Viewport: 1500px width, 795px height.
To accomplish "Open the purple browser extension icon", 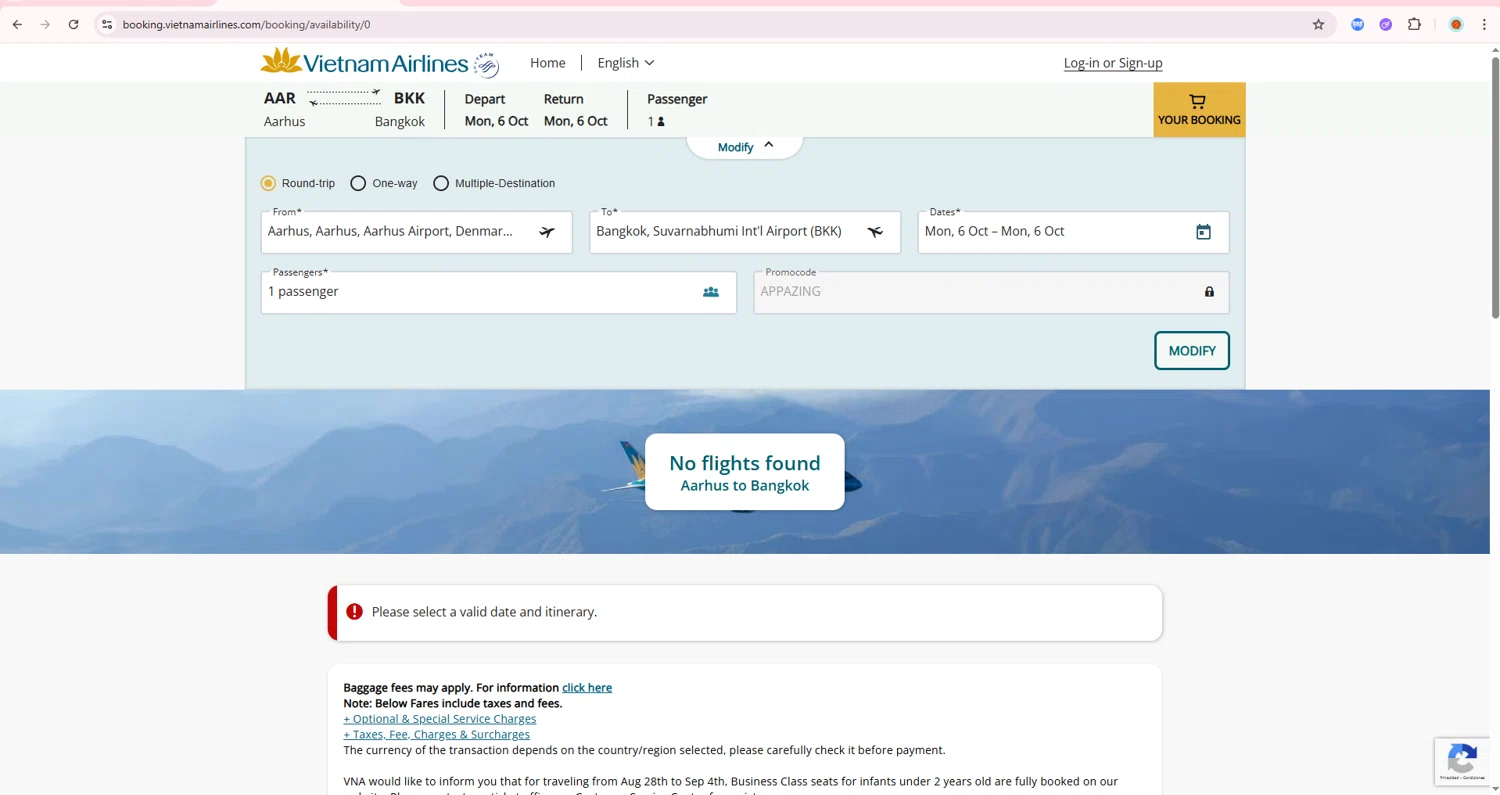I will click(x=1385, y=24).
